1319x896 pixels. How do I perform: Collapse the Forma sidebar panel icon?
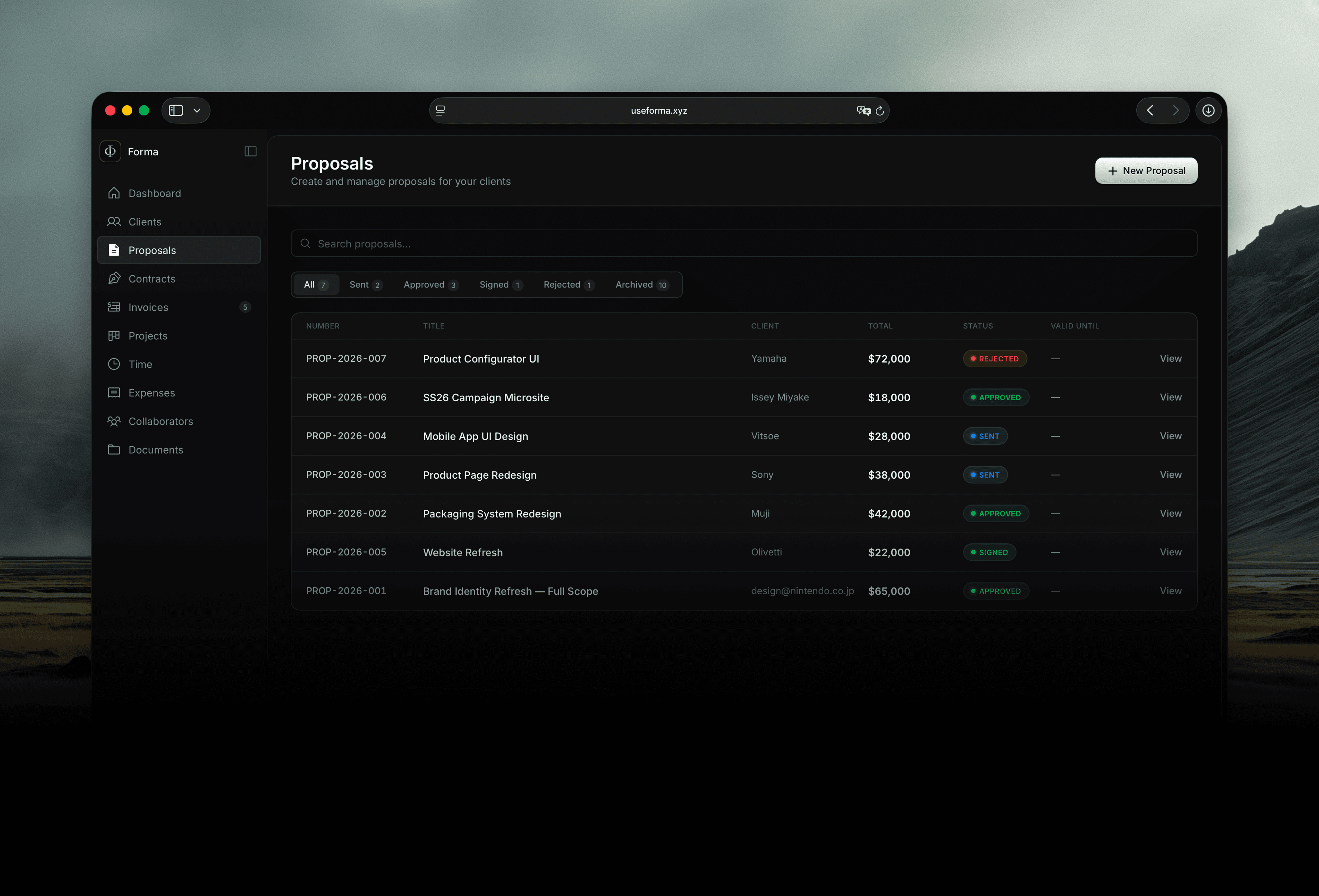point(250,151)
